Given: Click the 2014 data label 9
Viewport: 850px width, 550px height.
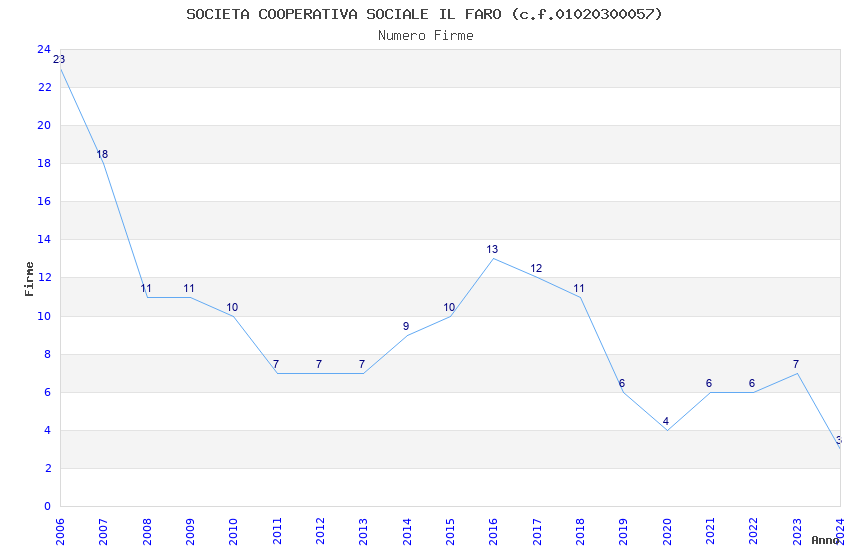Looking at the screenshot, I should tap(405, 326).
